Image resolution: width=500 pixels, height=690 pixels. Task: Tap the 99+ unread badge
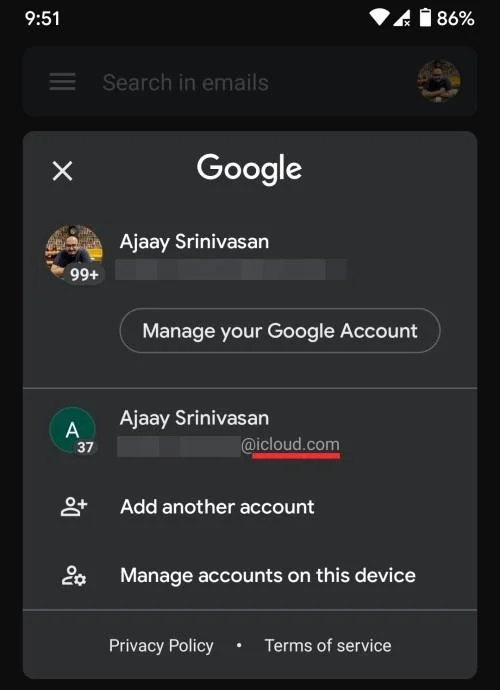point(84,275)
